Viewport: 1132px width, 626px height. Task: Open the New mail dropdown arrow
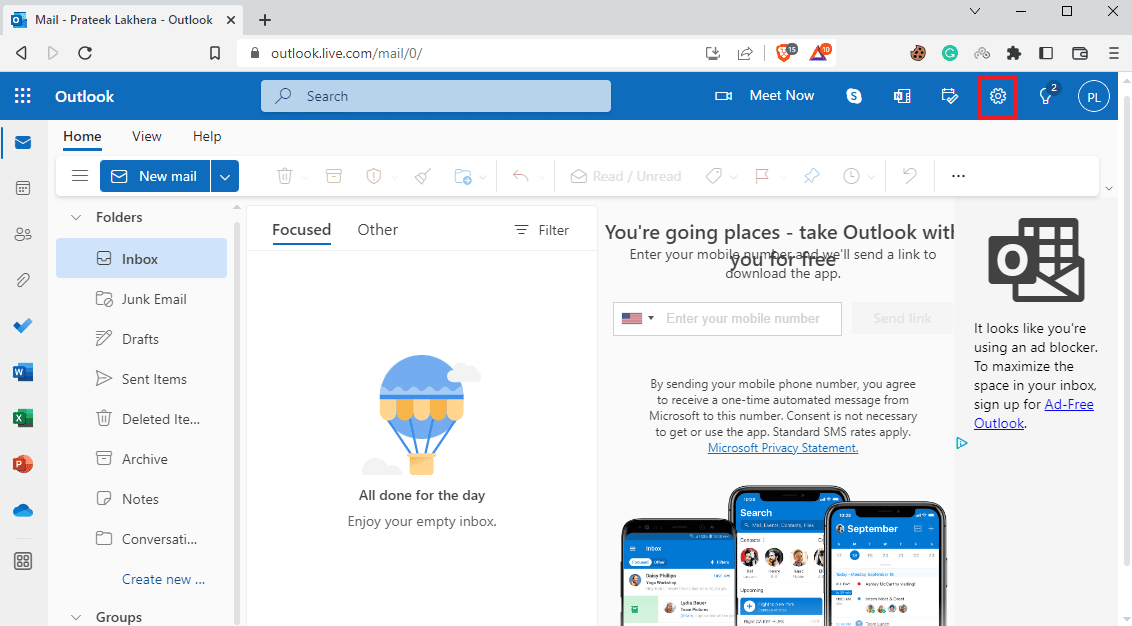click(x=225, y=176)
